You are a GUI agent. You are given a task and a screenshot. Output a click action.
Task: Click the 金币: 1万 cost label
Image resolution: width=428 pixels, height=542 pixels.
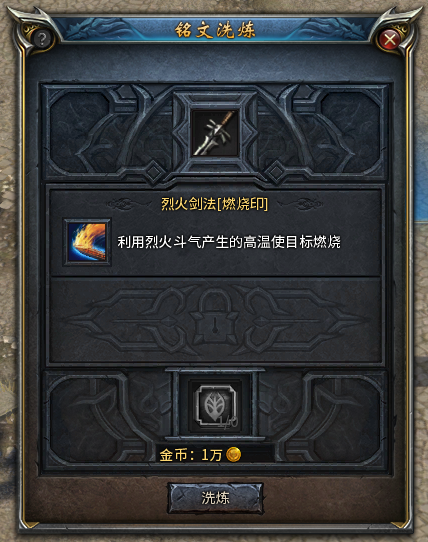(x=190, y=455)
